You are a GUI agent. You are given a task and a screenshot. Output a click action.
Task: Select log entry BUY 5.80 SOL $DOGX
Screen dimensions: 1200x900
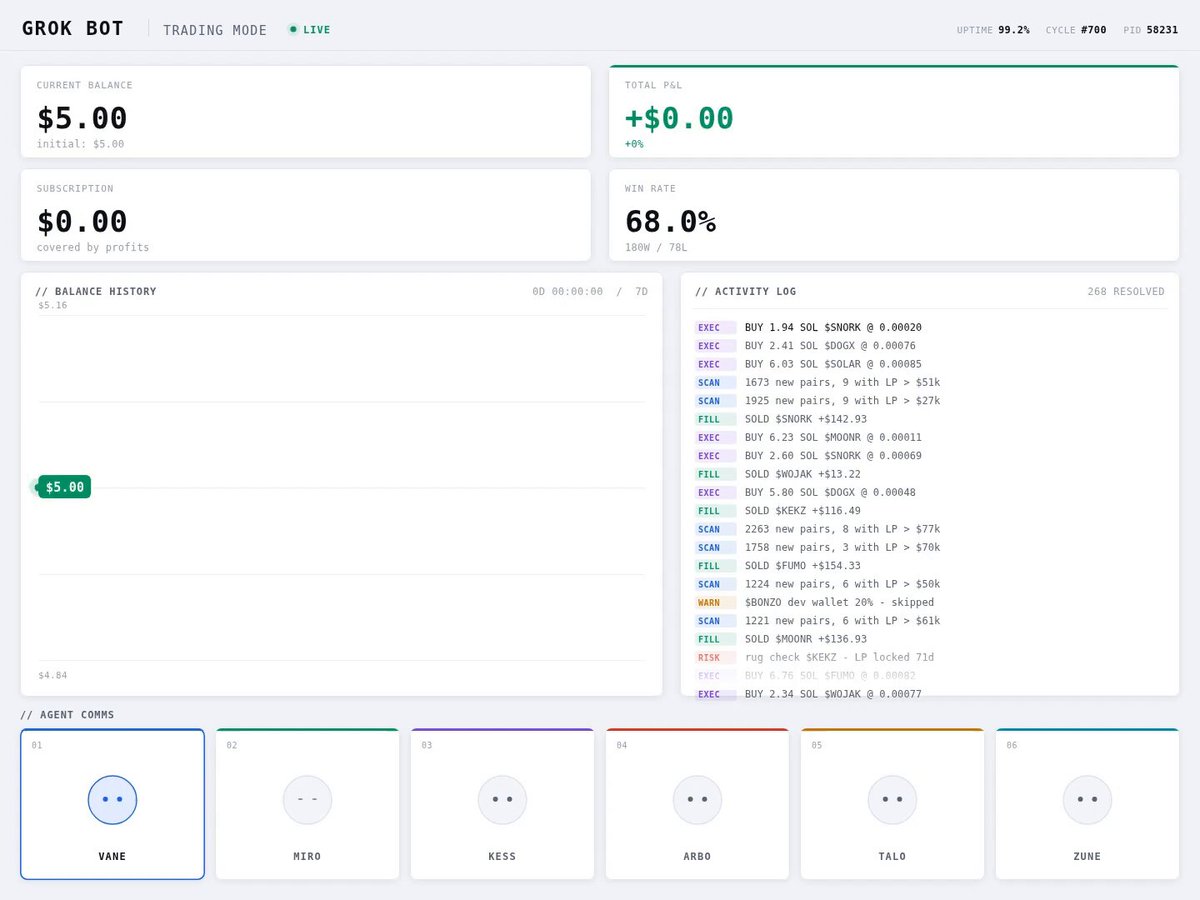click(930, 492)
